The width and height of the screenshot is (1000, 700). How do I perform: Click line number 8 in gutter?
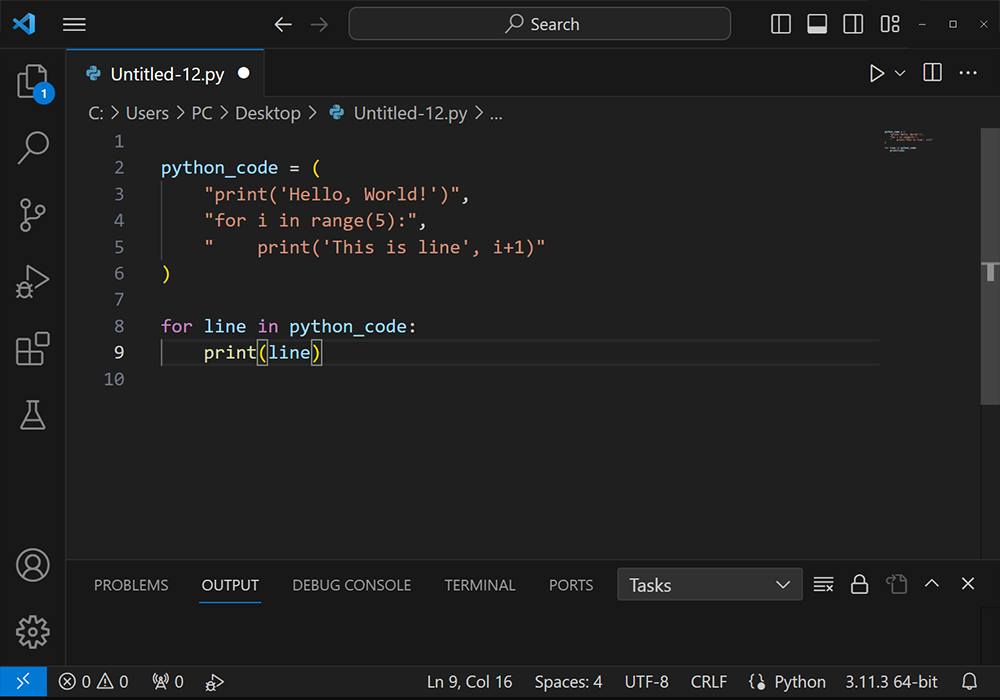tap(119, 326)
